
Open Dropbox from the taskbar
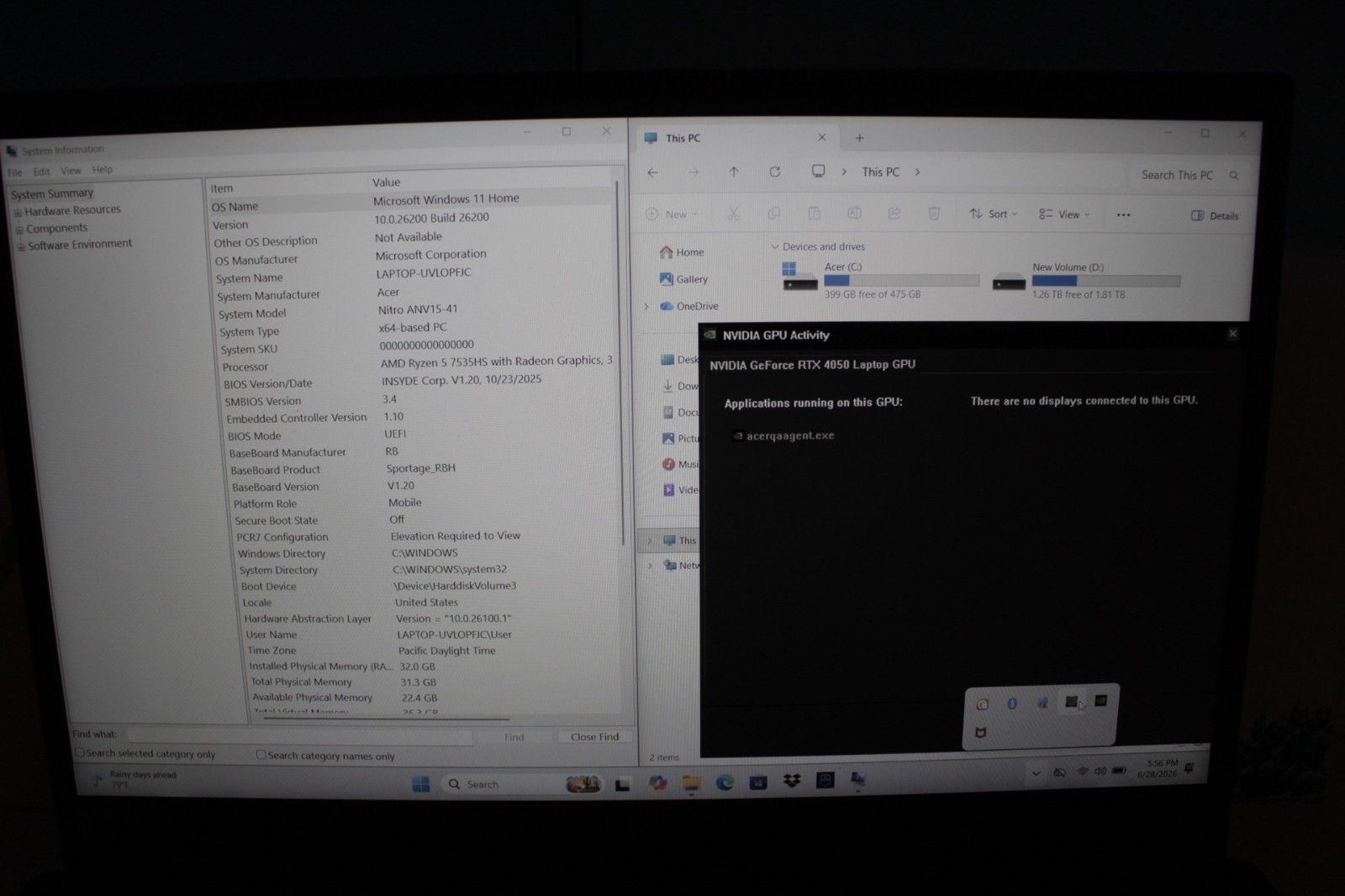click(x=792, y=781)
